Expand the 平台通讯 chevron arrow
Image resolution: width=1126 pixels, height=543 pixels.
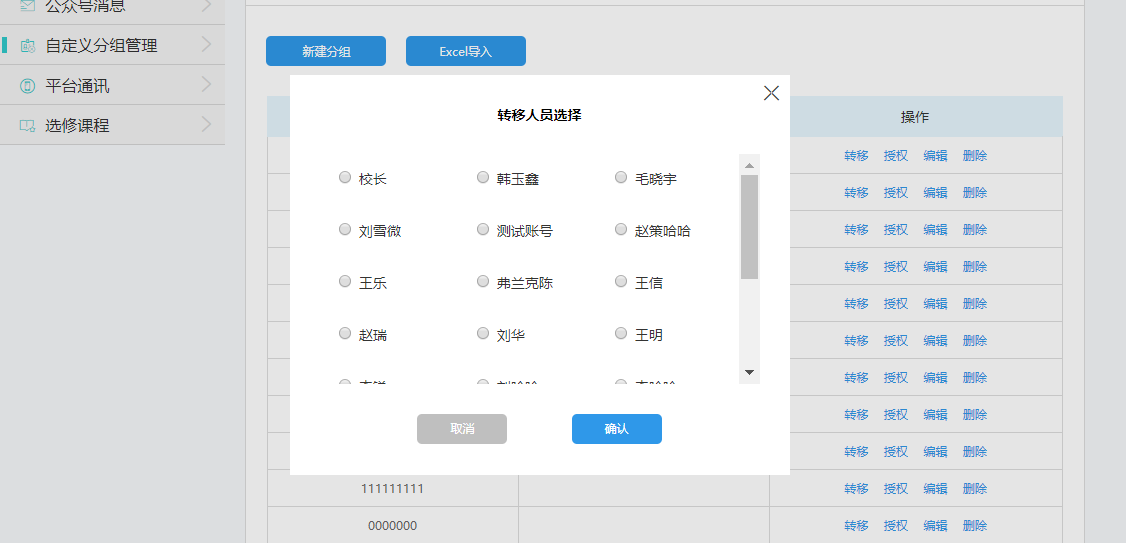[x=206, y=85]
